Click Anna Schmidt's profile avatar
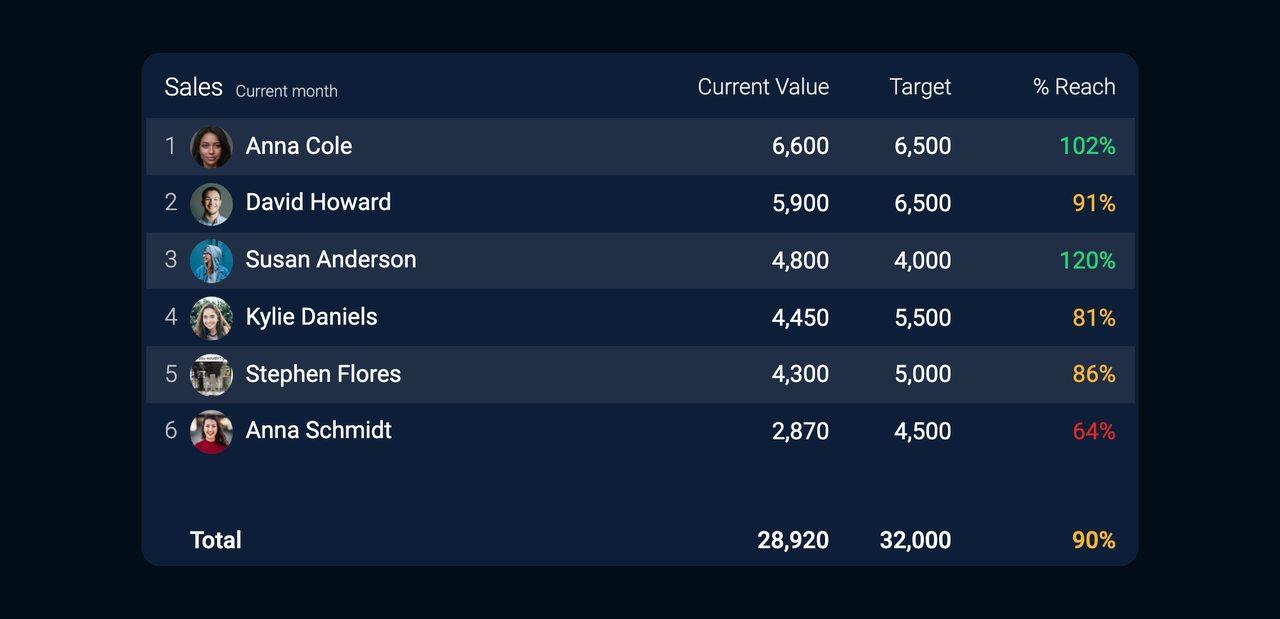Image resolution: width=1280 pixels, height=619 pixels. (x=211, y=432)
